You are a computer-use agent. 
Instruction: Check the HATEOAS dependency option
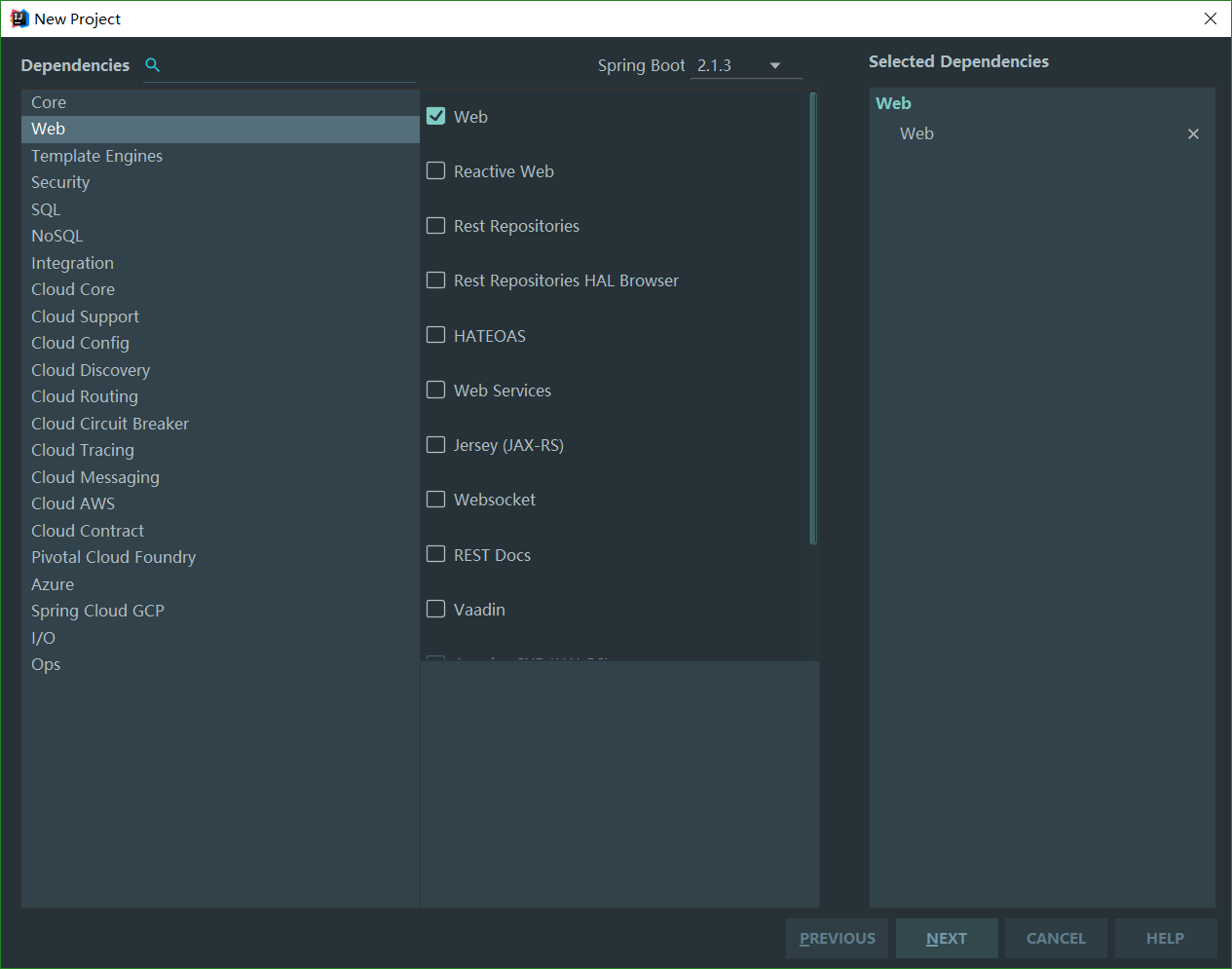[x=436, y=336]
